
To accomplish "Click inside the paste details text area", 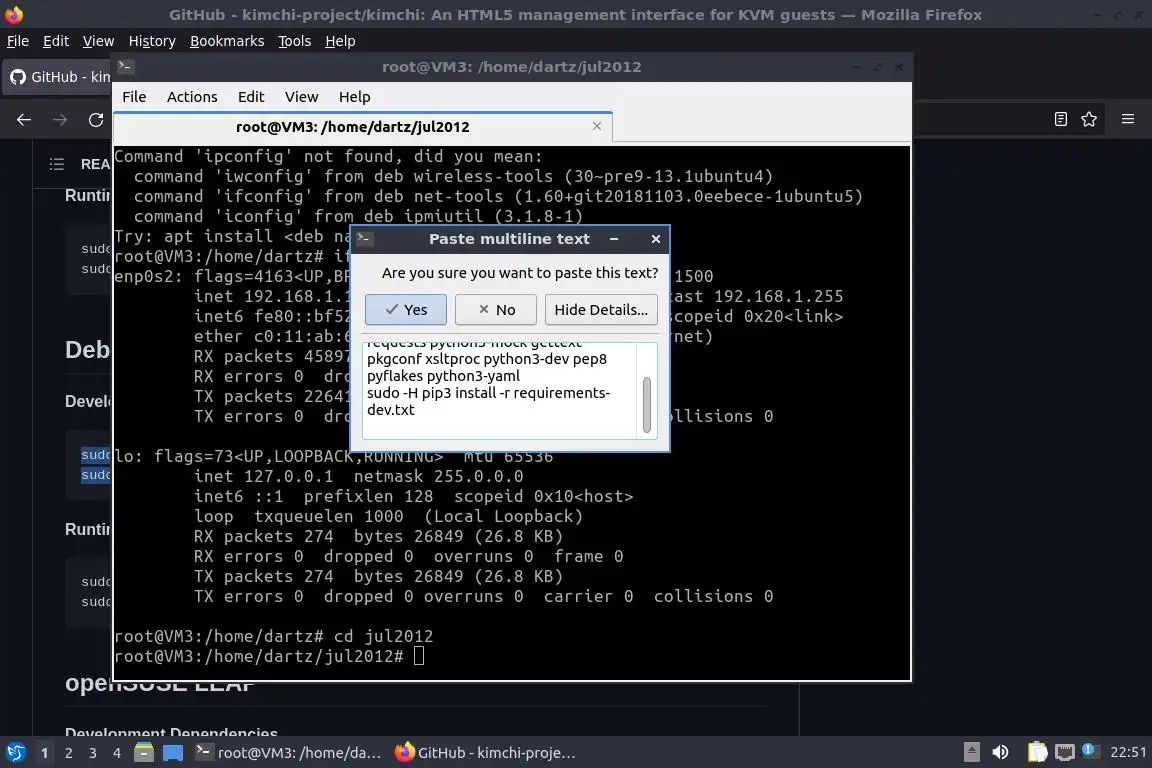I will pyautogui.click(x=500, y=391).
